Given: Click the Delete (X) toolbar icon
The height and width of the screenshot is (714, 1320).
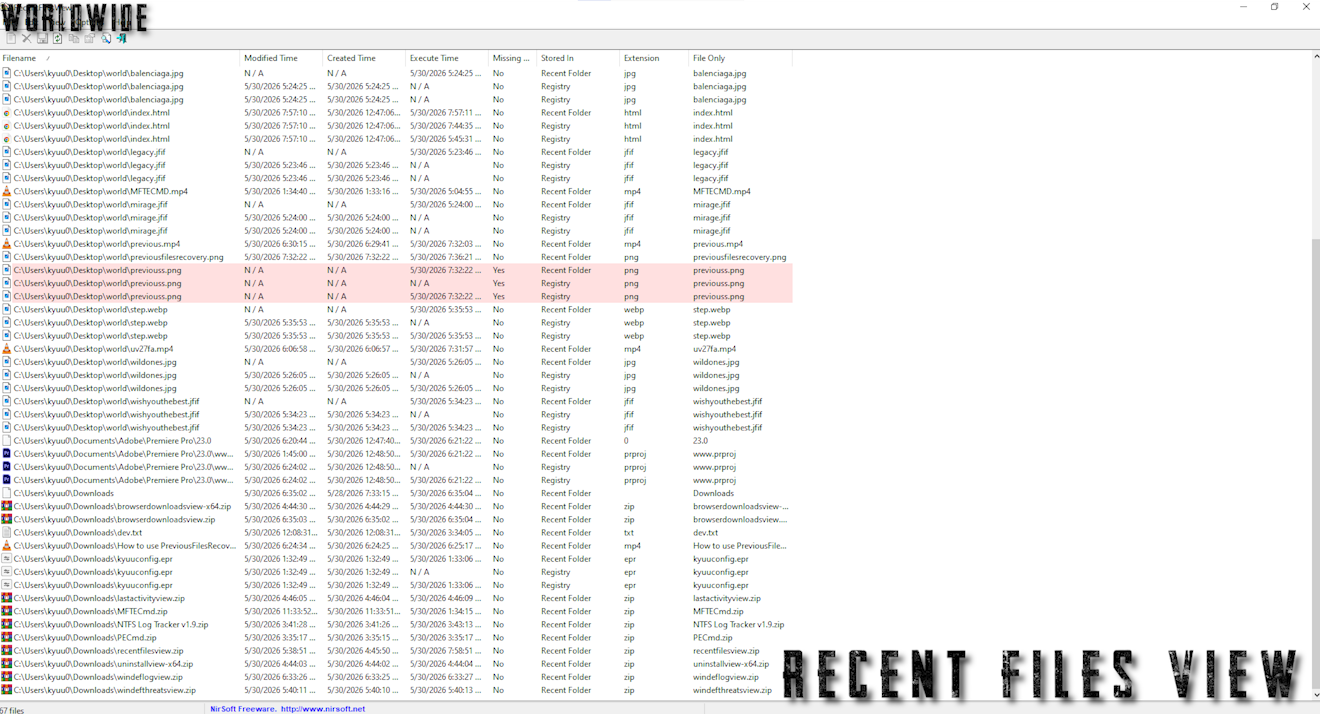Looking at the screenshot, I should click(x=27, y=39).
